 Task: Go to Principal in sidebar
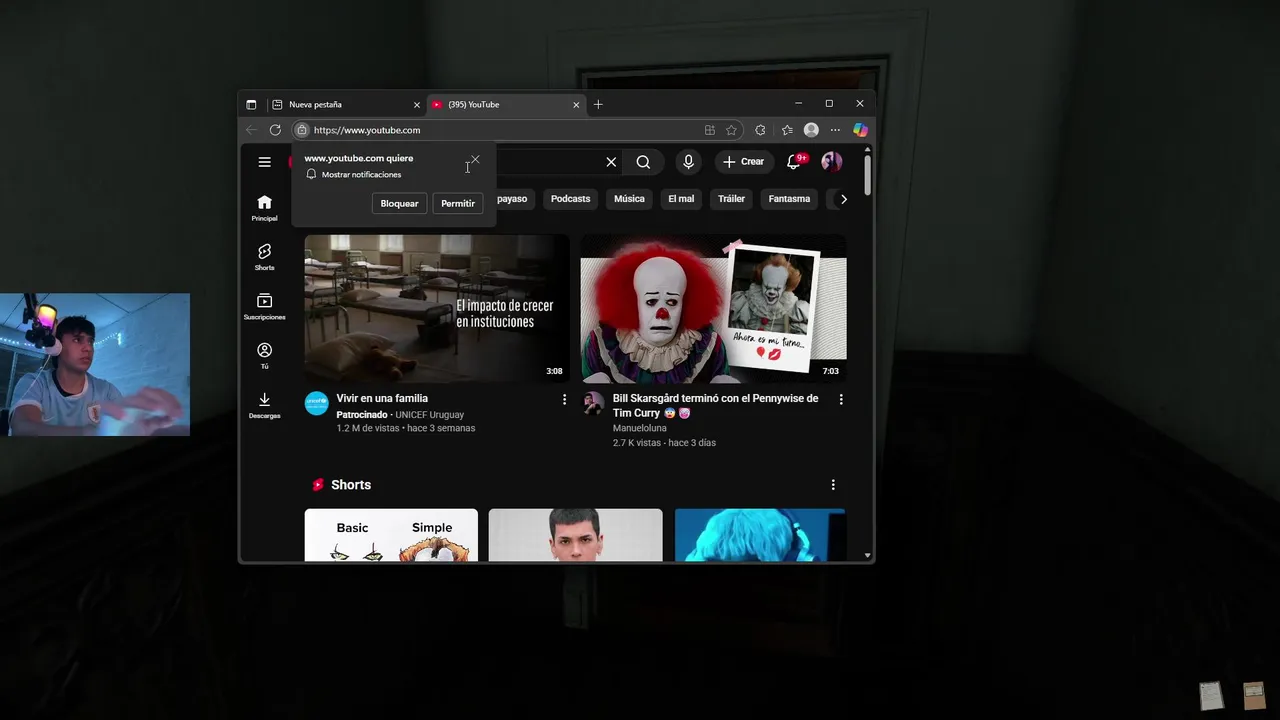(x=264, y=208)
